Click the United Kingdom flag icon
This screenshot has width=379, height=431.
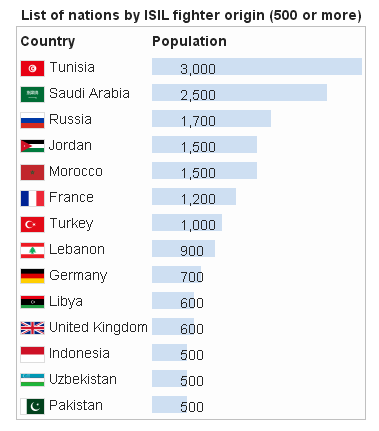32,328
